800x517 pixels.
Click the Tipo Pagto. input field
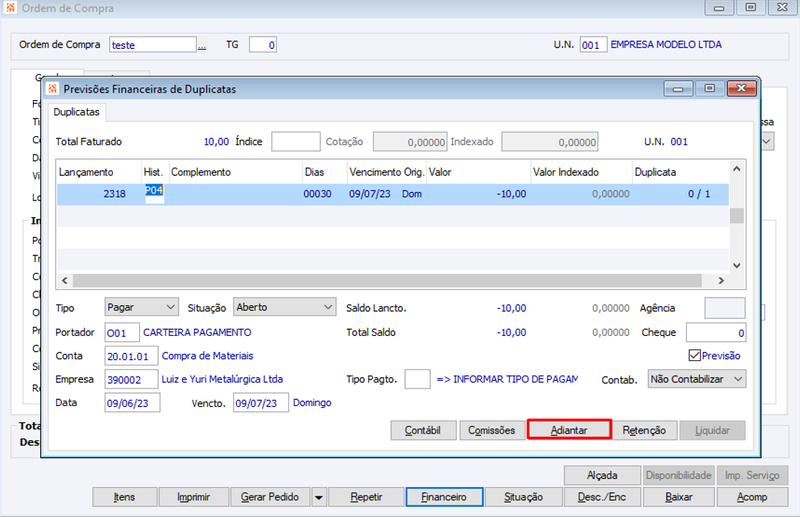(x=417, y=379)
